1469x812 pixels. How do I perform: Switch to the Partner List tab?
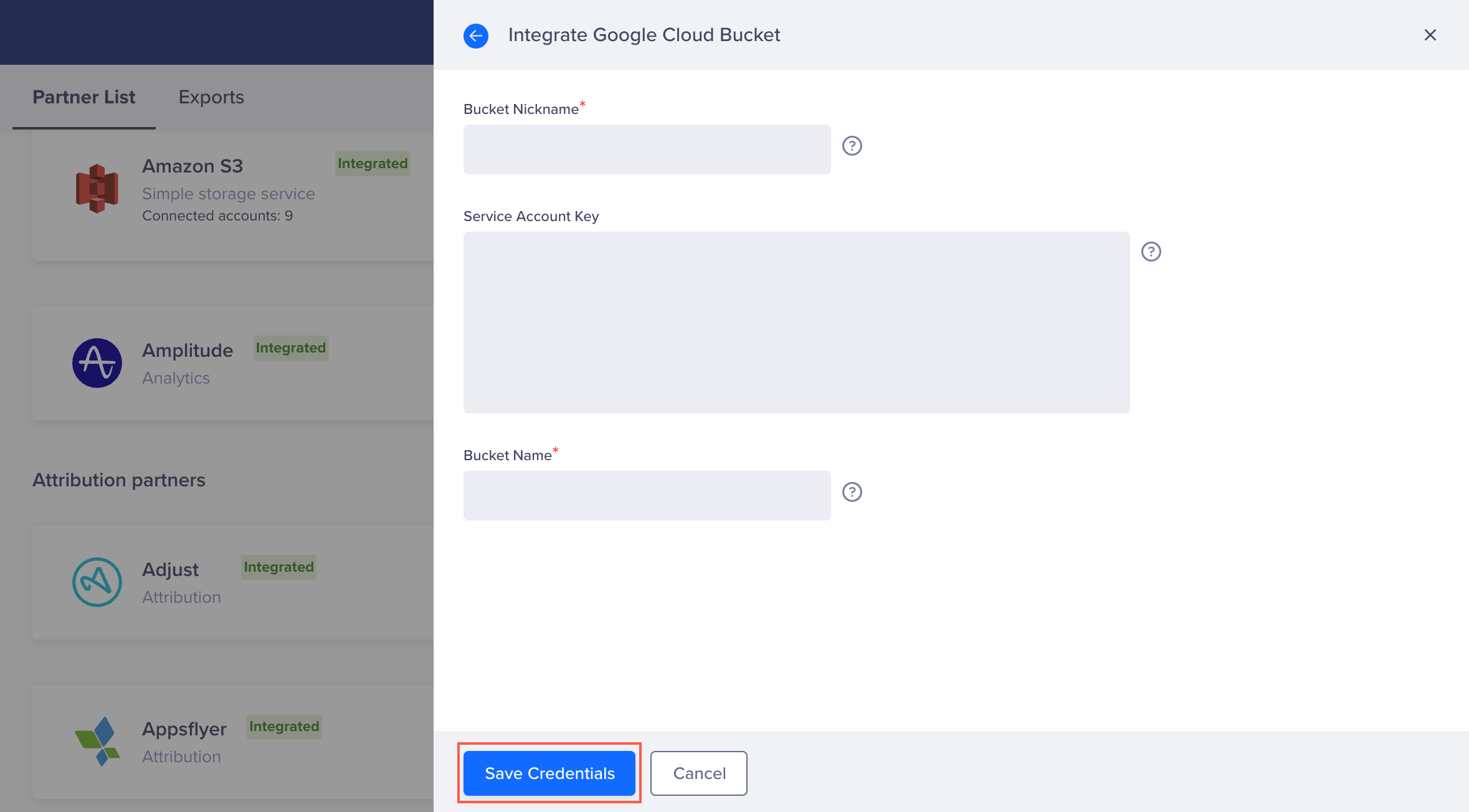83,97
